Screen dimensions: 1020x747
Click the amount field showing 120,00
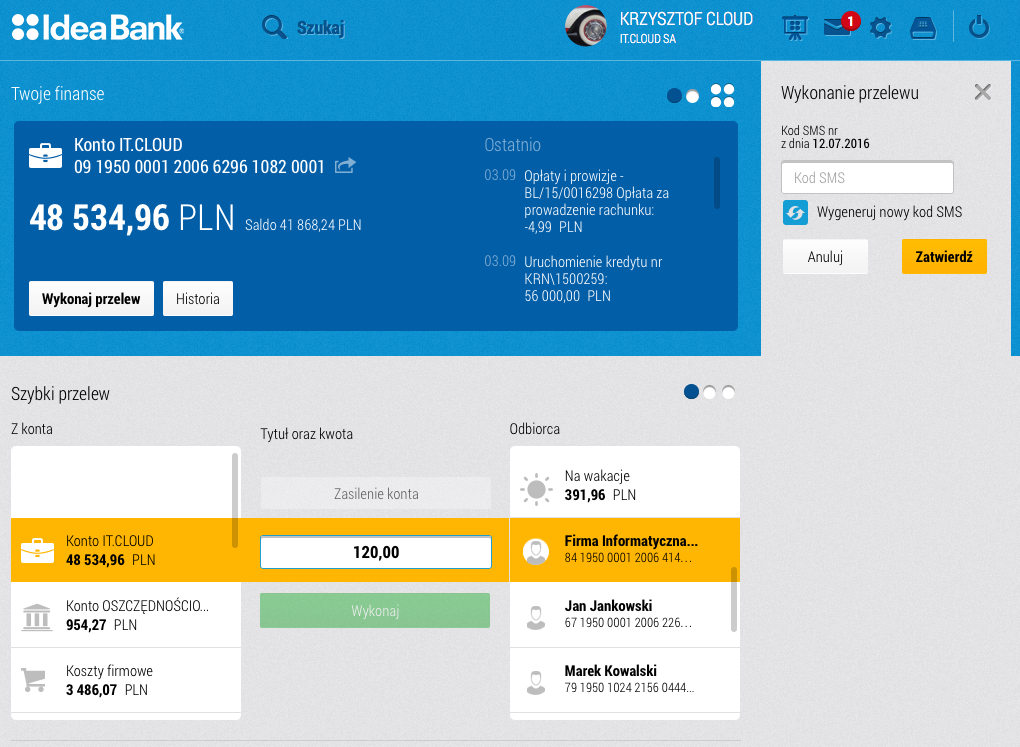click(x=376, y=552)
